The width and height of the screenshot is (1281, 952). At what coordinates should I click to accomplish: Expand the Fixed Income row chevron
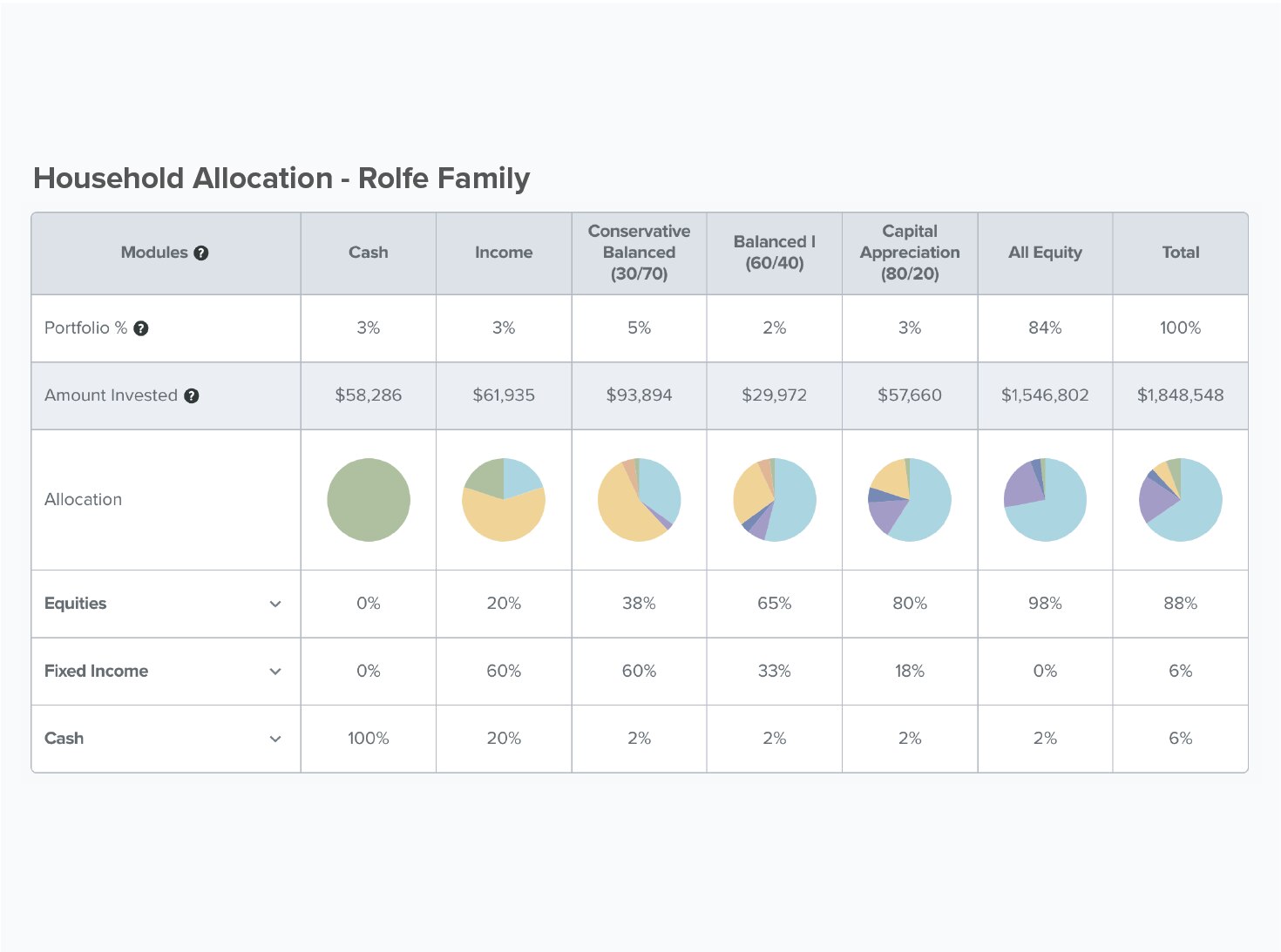coord(275,672)
